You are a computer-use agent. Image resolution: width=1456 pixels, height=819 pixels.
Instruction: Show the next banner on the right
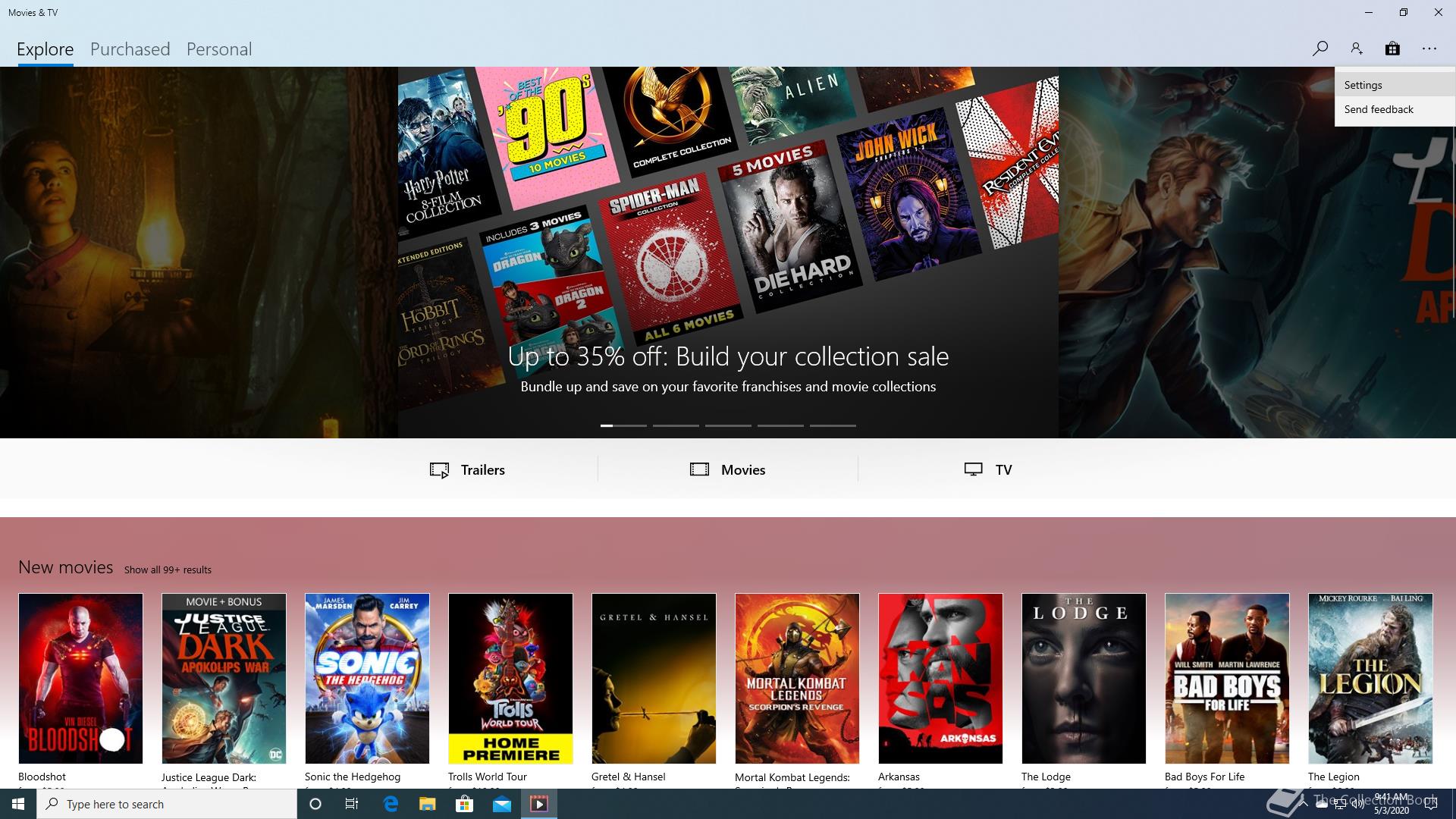point(1257,253)
